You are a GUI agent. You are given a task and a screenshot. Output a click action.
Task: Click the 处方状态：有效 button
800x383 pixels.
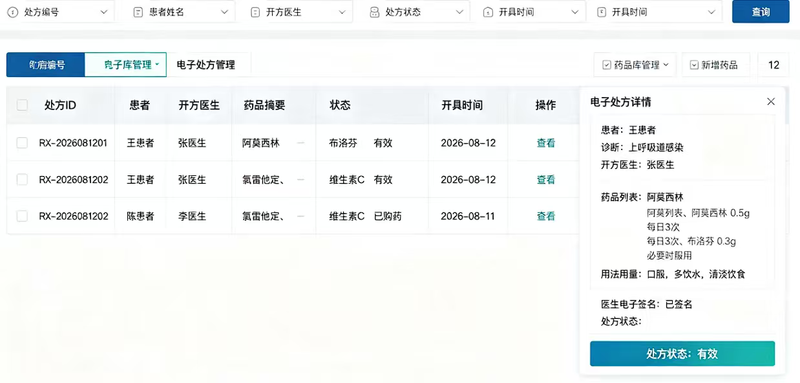tap(682, 354)
